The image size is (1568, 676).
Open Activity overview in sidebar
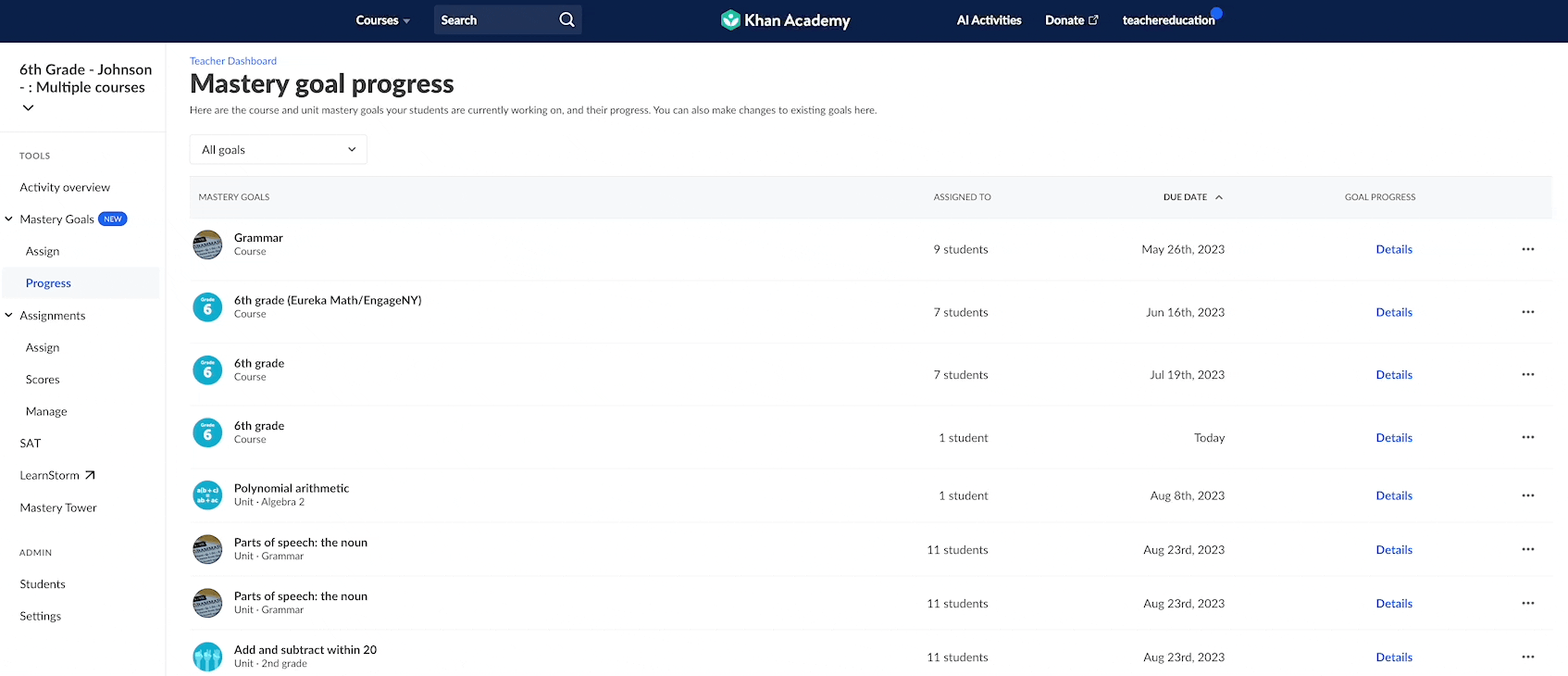pos(65,187)
